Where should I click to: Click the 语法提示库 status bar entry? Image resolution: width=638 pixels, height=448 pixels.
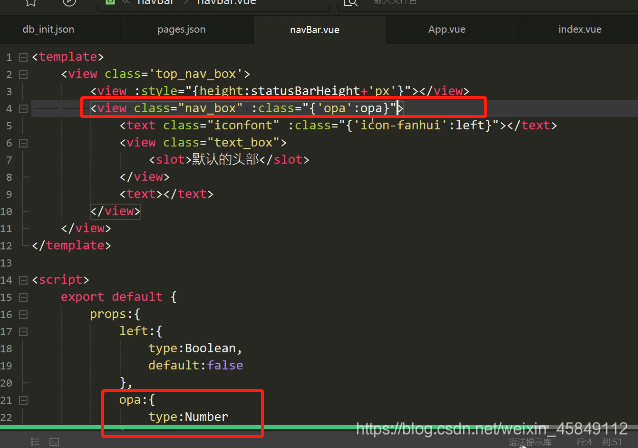(x=530, y=442)
